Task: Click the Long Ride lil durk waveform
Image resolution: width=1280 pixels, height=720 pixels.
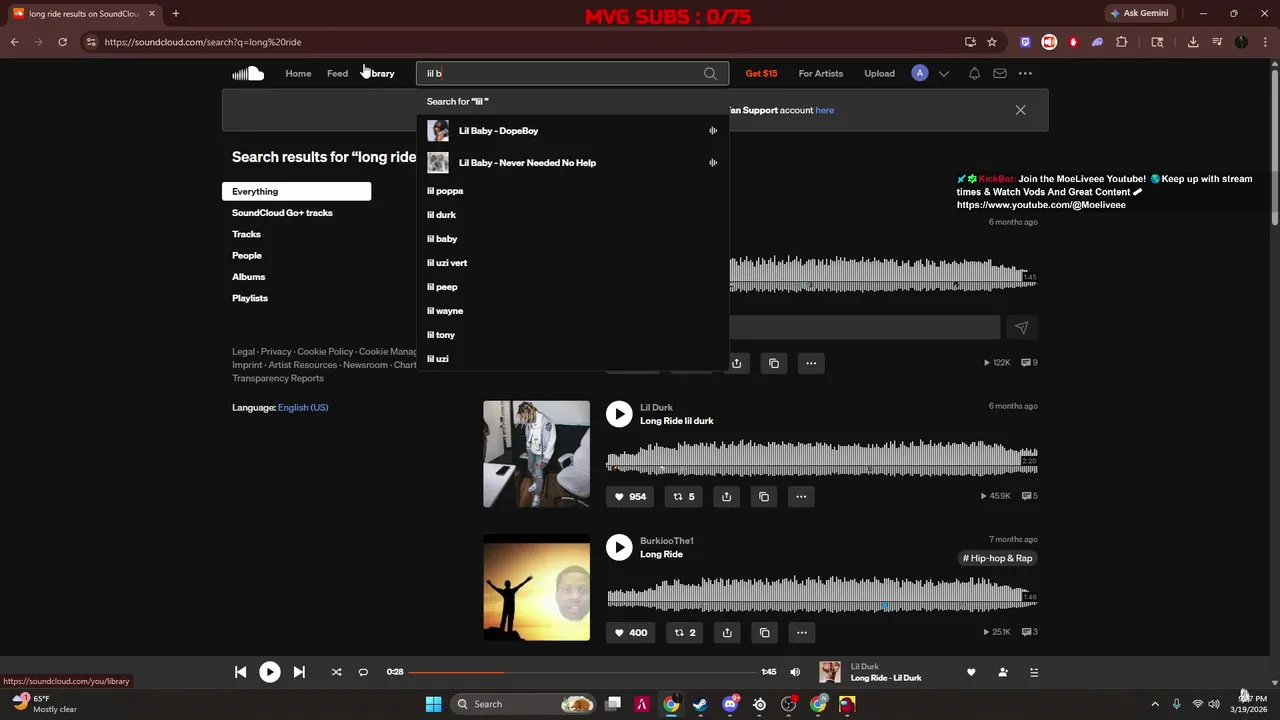Action: coord(822,458)
